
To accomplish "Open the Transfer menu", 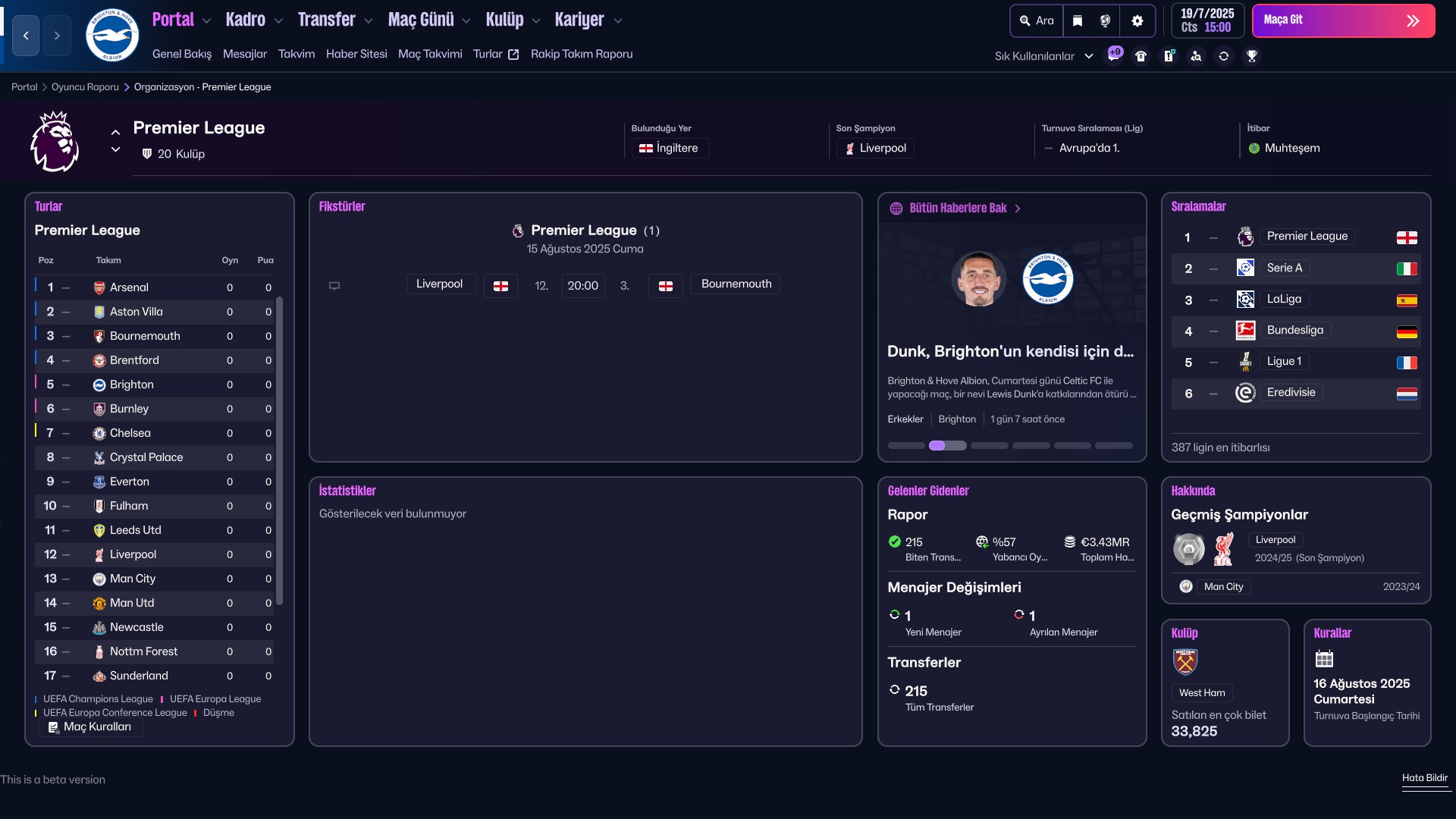I will pos(327,20).
